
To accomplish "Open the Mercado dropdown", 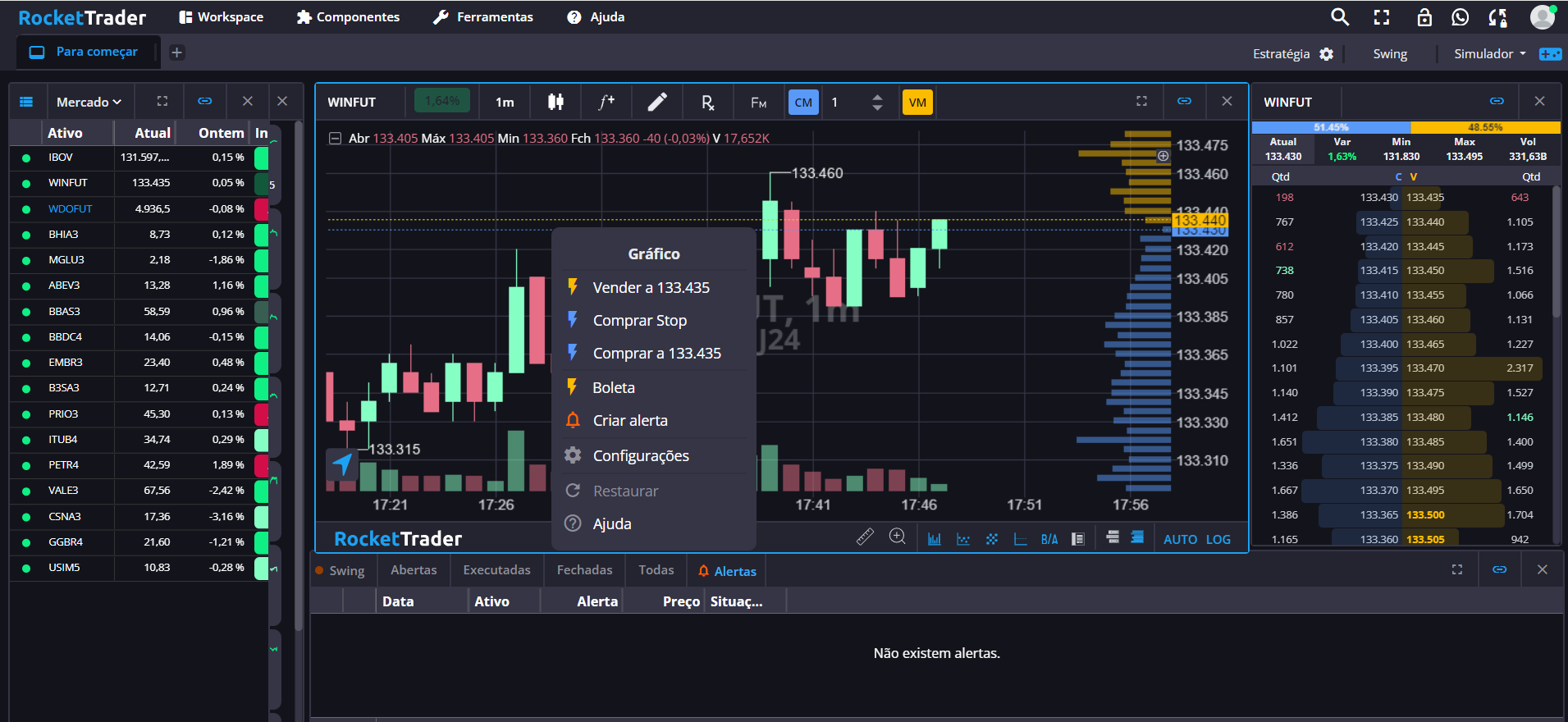I will (x=89, y=102).
